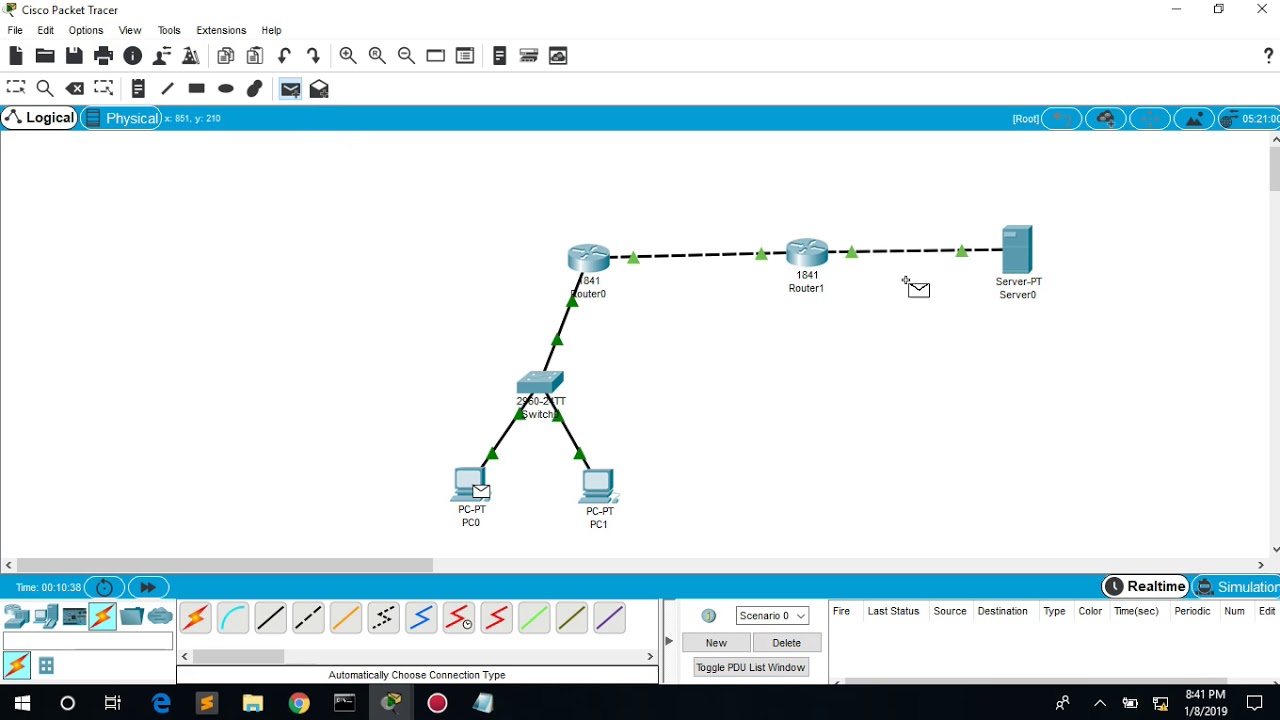Print the workspace via the printer icon

tap(103, 56)
